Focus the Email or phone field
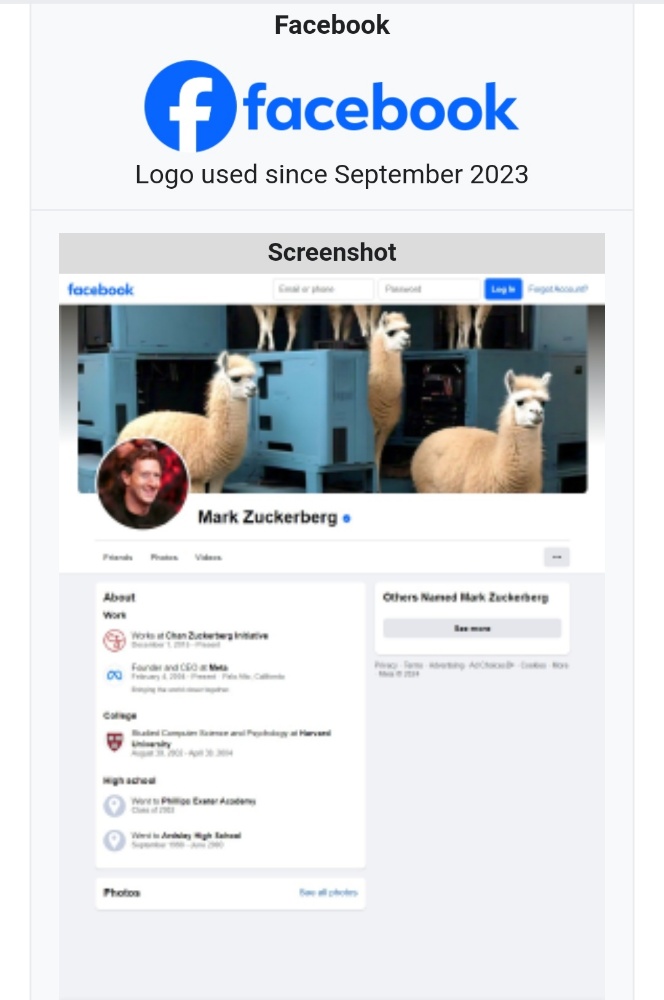This screenshot has height=1000, width=664. [x=323, y=289]
